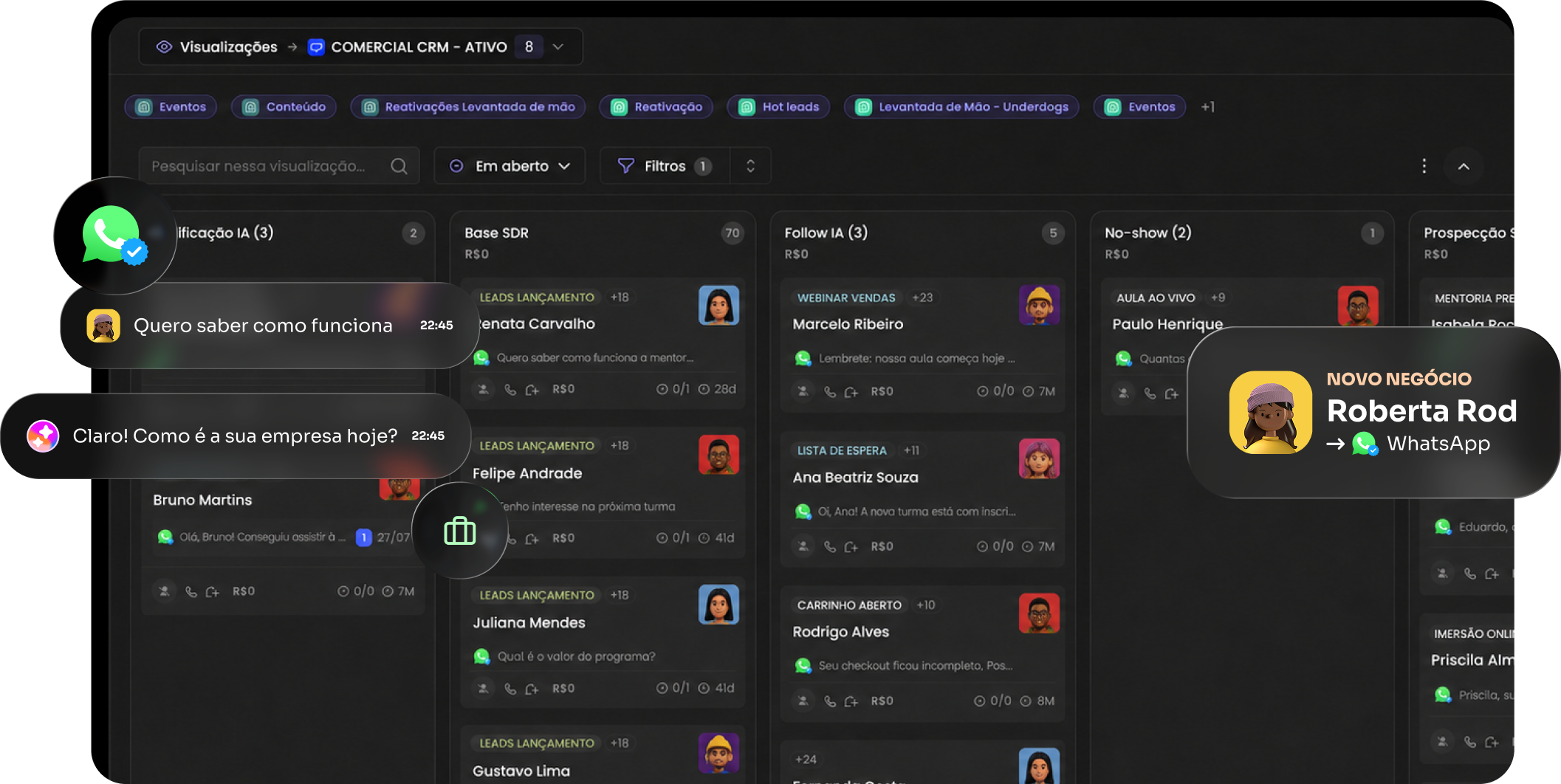Open the Filtros button
Image resolution: width=1561 pixels, height=784 pixels.
665,166
